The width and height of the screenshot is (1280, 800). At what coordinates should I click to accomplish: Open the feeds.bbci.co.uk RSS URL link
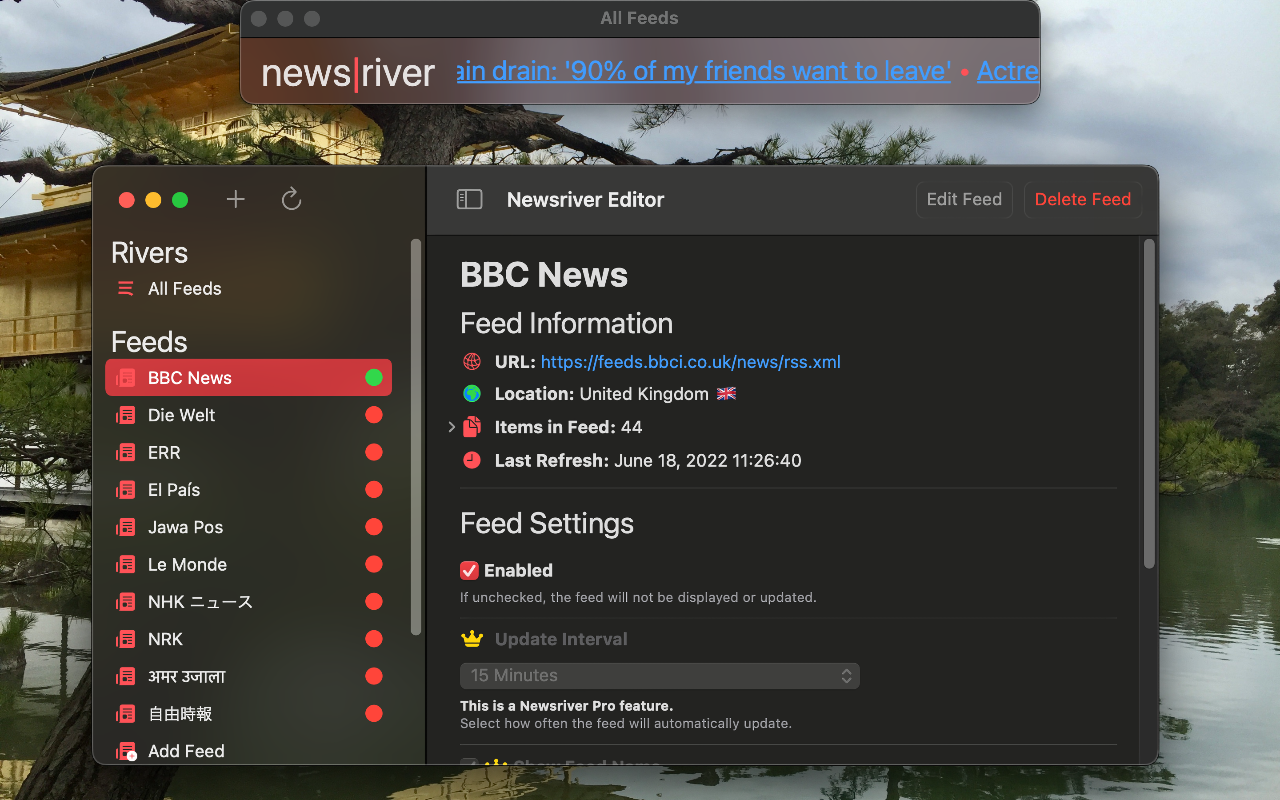click(691, 362)
